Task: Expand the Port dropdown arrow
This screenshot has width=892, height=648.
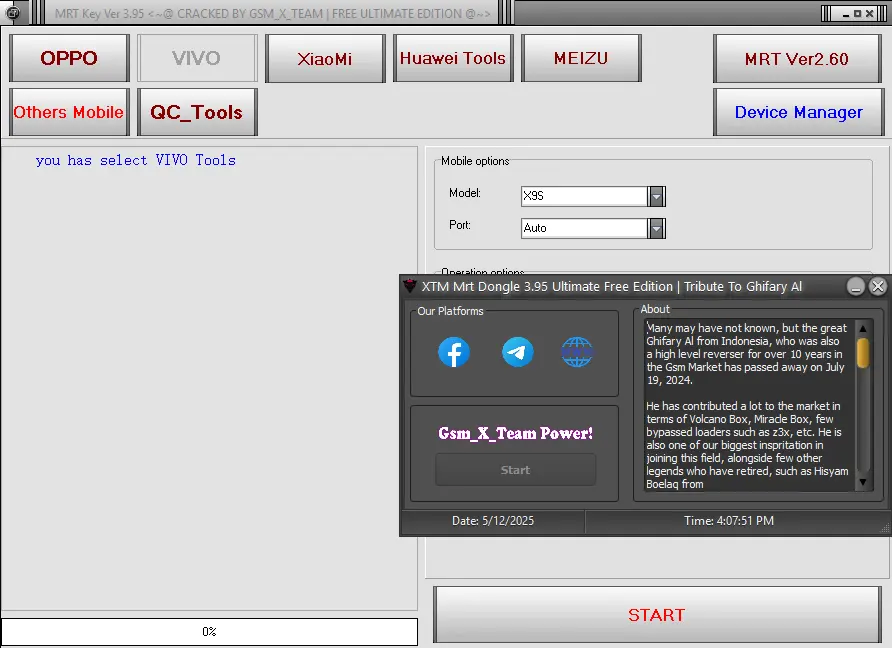Action: click(656, 228)
